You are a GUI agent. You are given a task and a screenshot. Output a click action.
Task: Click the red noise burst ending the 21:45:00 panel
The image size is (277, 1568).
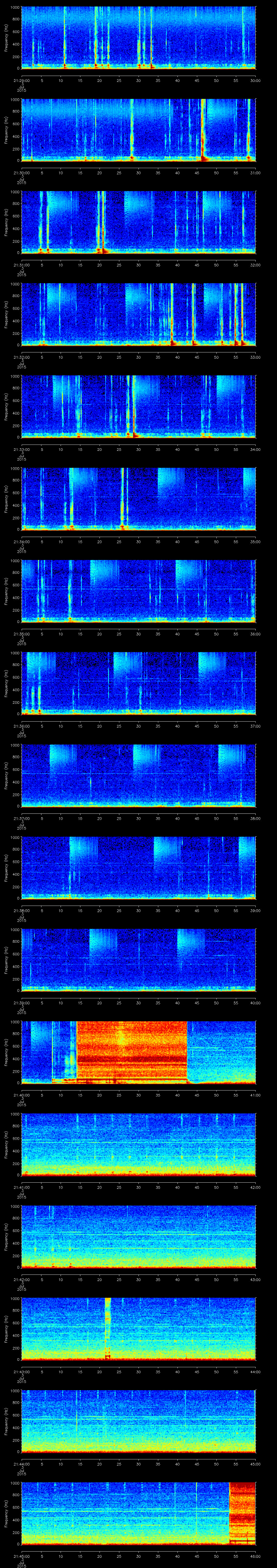[x=242, y=1513]
